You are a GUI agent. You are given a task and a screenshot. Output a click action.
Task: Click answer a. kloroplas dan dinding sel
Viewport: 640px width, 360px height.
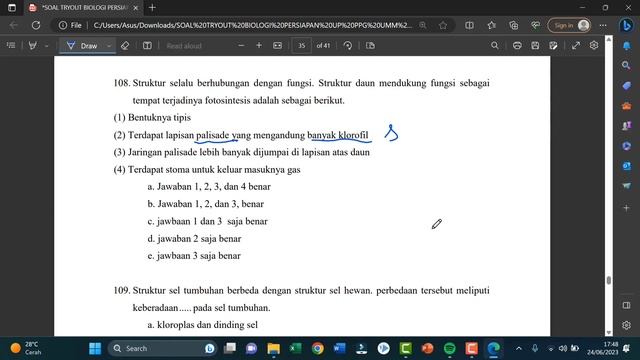click(x=202, y=325)
